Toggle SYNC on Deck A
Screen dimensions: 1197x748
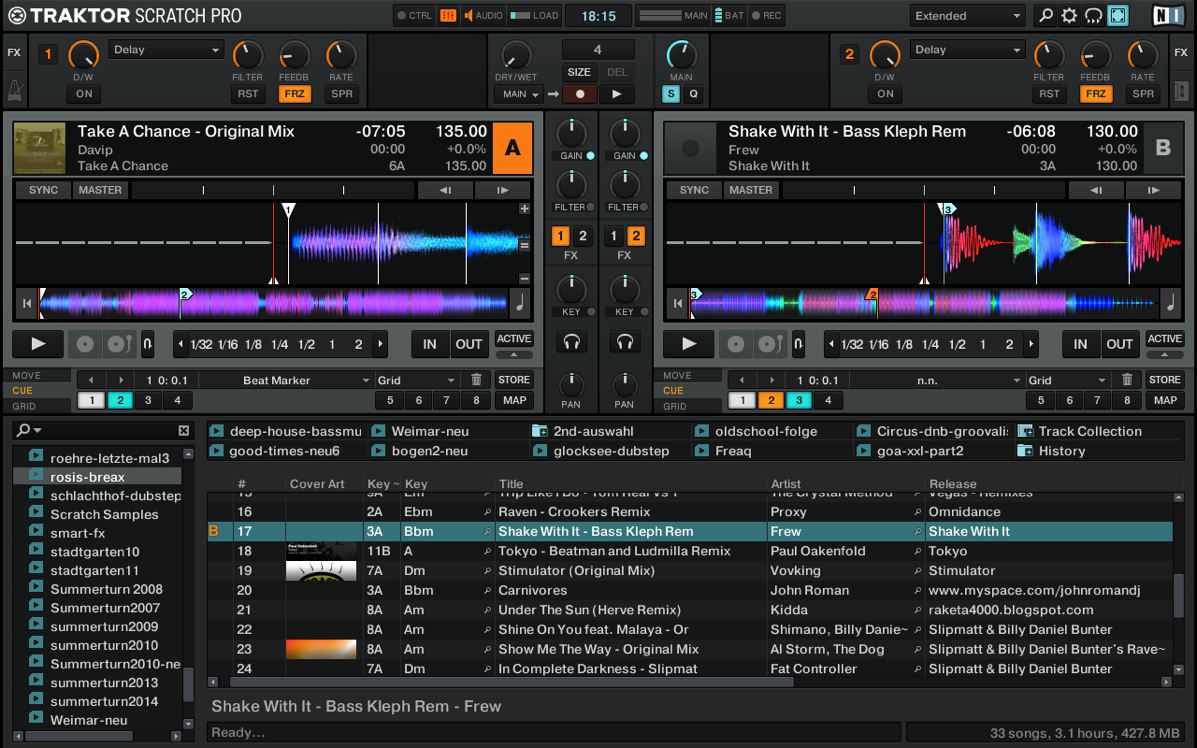point(43,190)
